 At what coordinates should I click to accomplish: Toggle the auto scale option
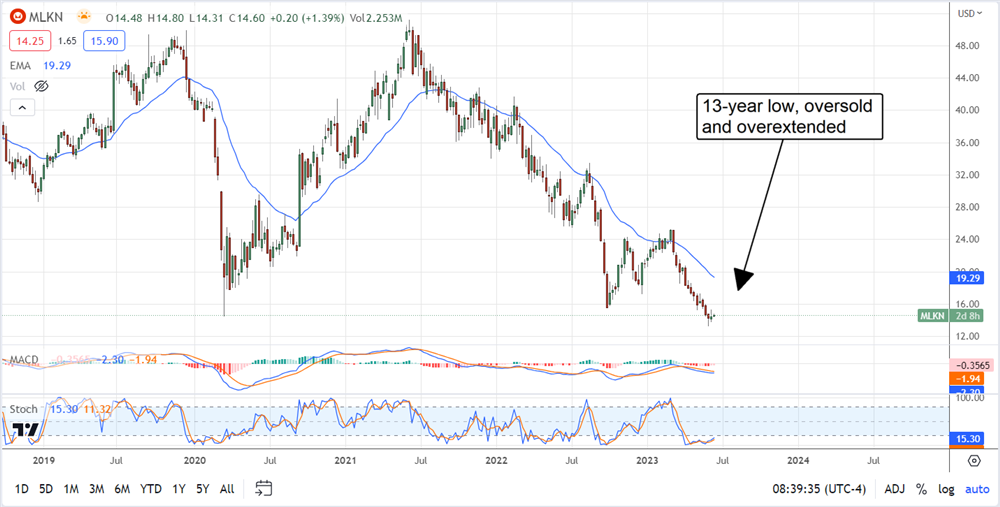coord(977,489)
